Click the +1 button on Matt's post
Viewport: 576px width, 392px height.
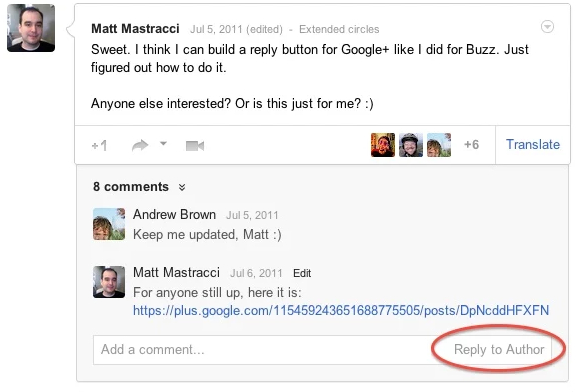pos(99,145)
